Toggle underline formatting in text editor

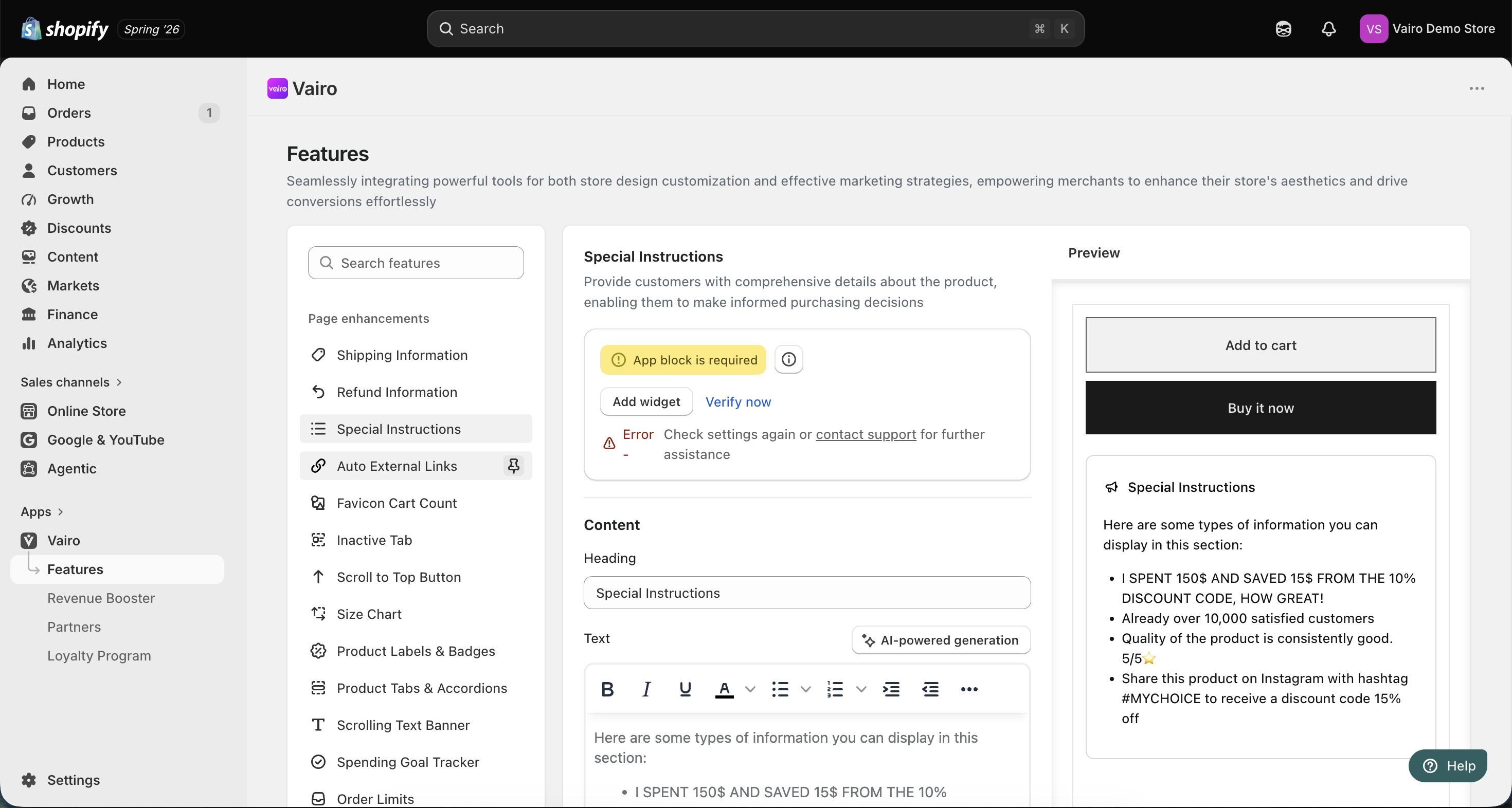click(x=685, y=689)
